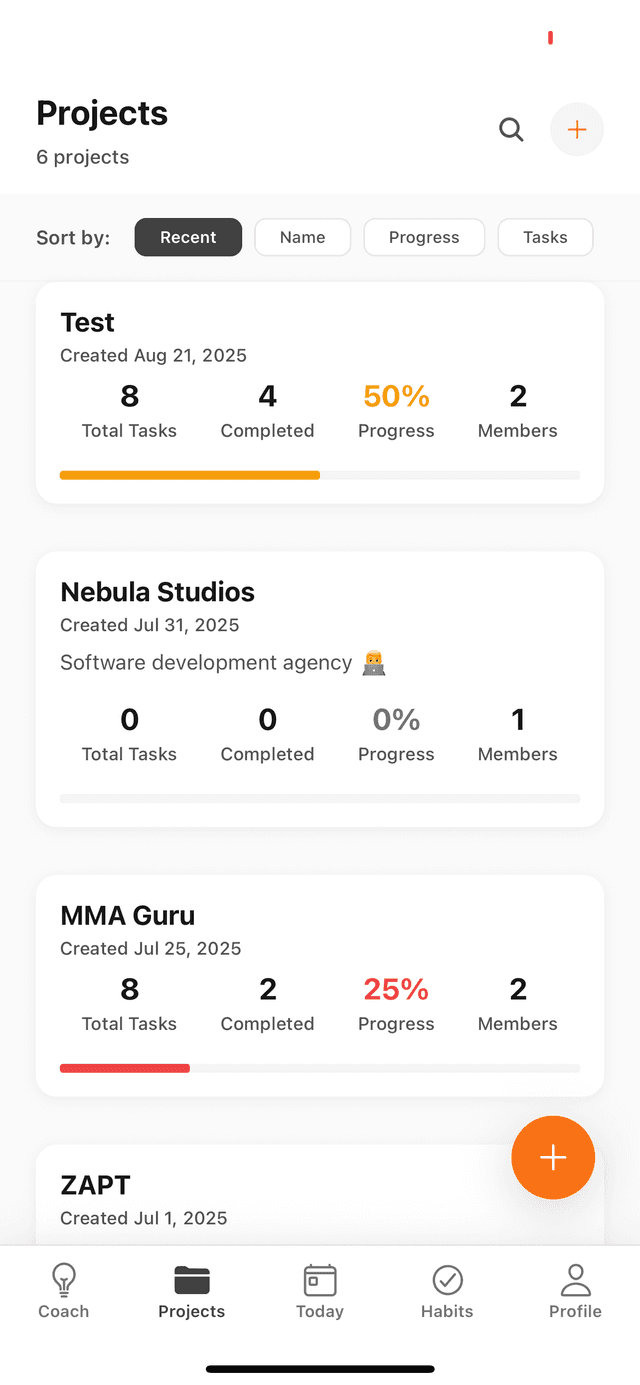Image resolution: width=640 pixels, height=1385 pixels.
Task: Tap the Nebula Studios description text
Action: [x=207, y=662]
